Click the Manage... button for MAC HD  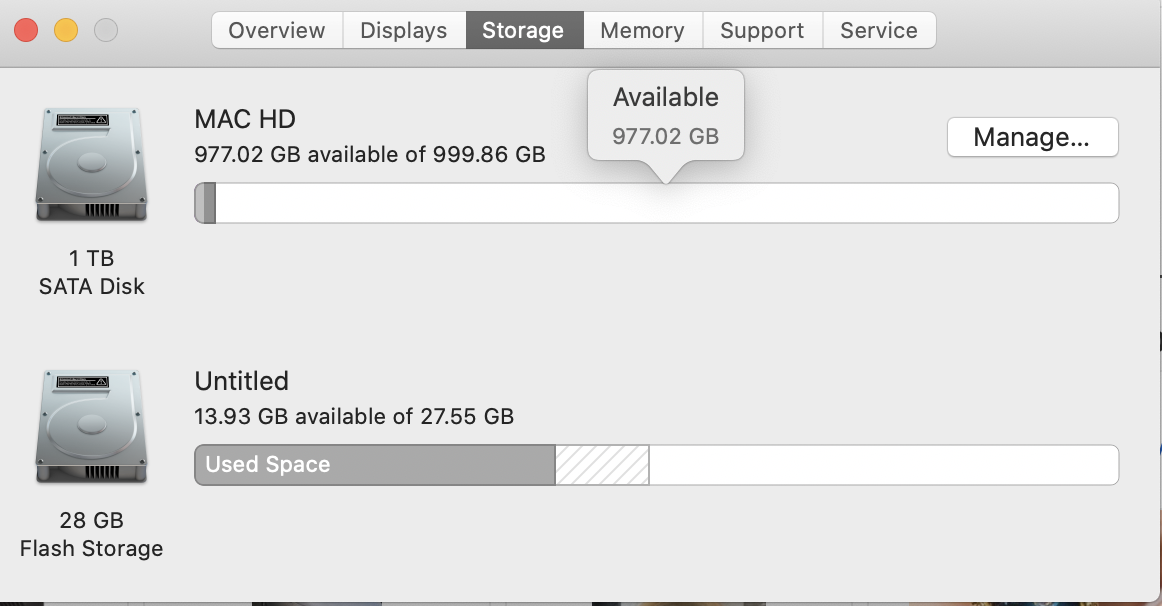(x=1032, y=137)
